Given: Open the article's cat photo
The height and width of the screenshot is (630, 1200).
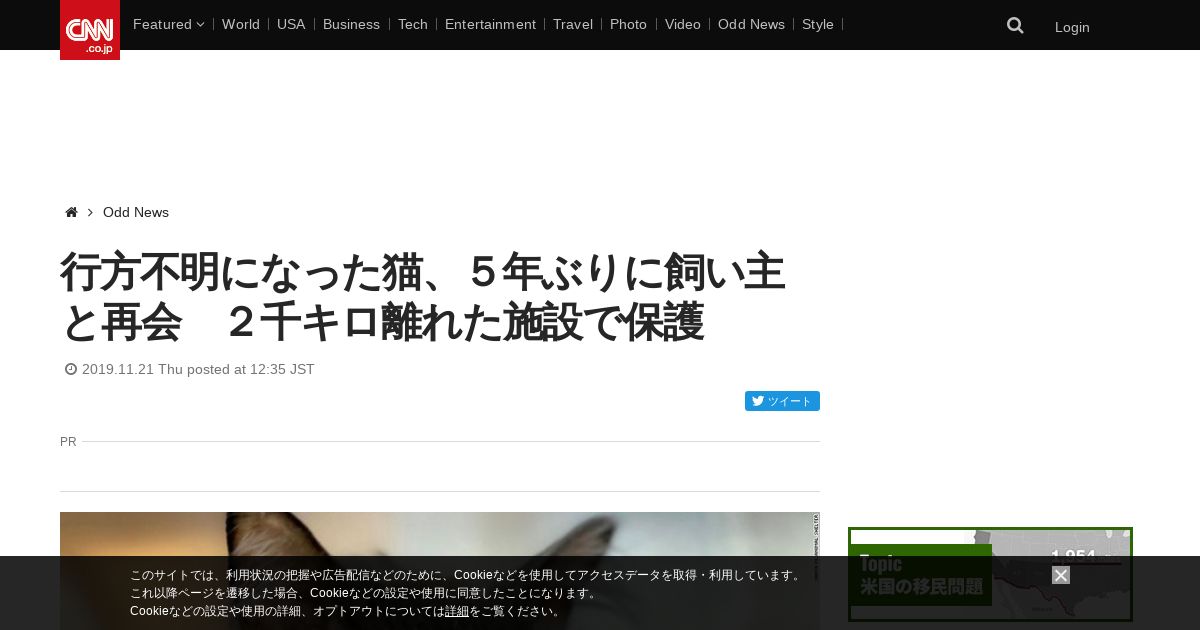Looking at the screenshot, I should [x=440, y=571].
